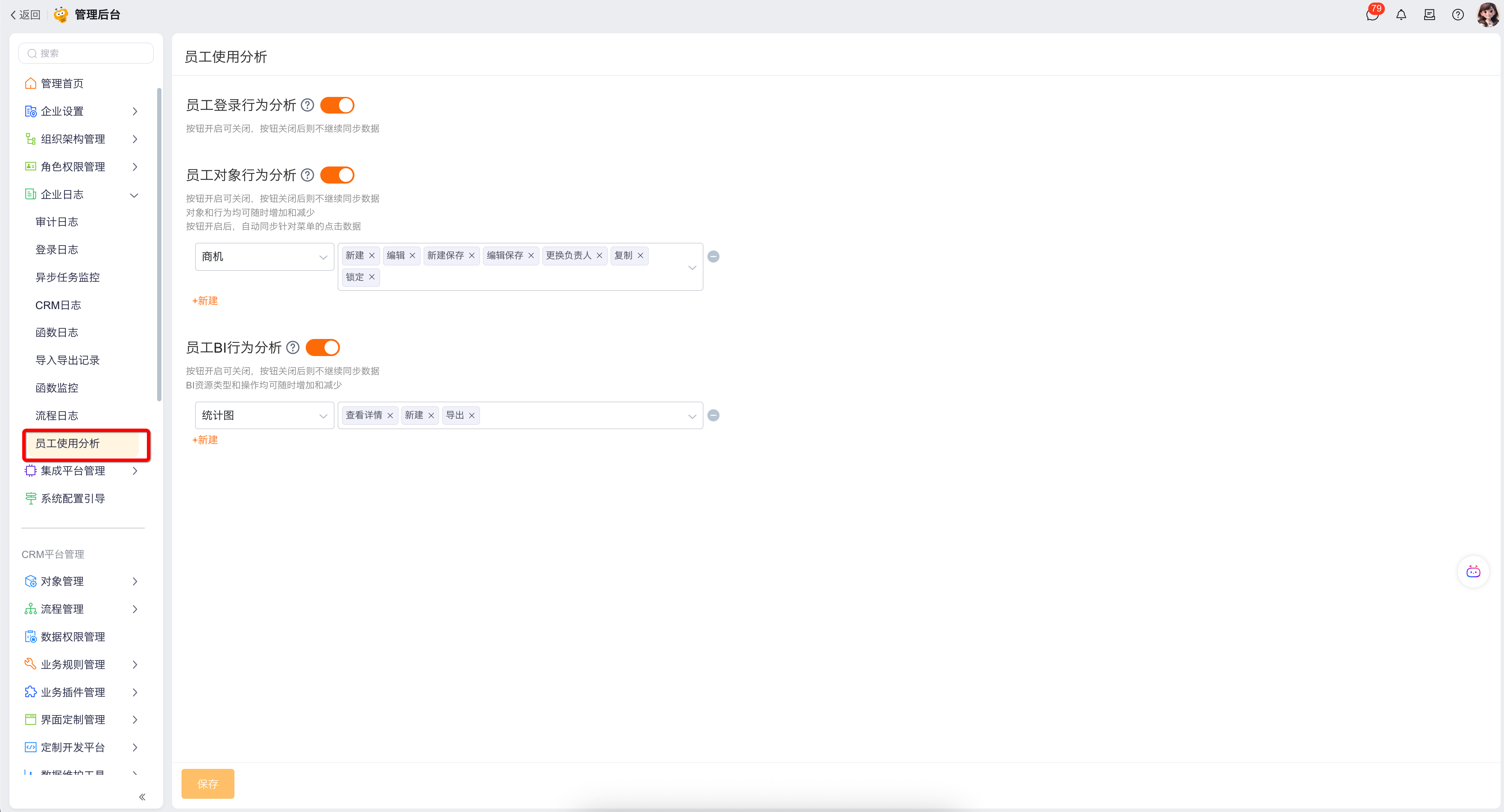Open 审计日志 in the sidebar
The image size is (1504, 812).
pos(57,222)
